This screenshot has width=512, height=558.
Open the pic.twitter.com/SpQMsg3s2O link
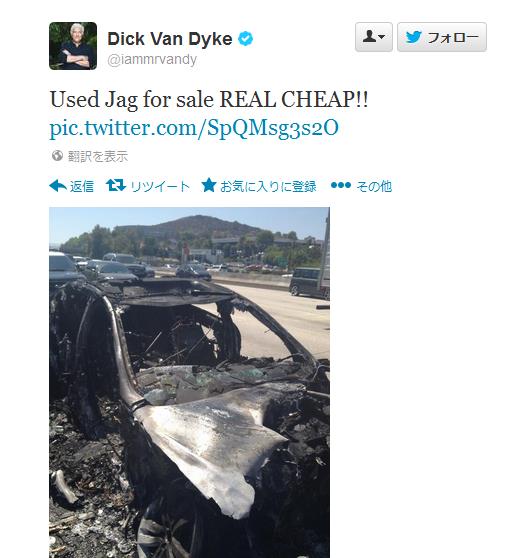pyautogui.click(x=194, y=128)
